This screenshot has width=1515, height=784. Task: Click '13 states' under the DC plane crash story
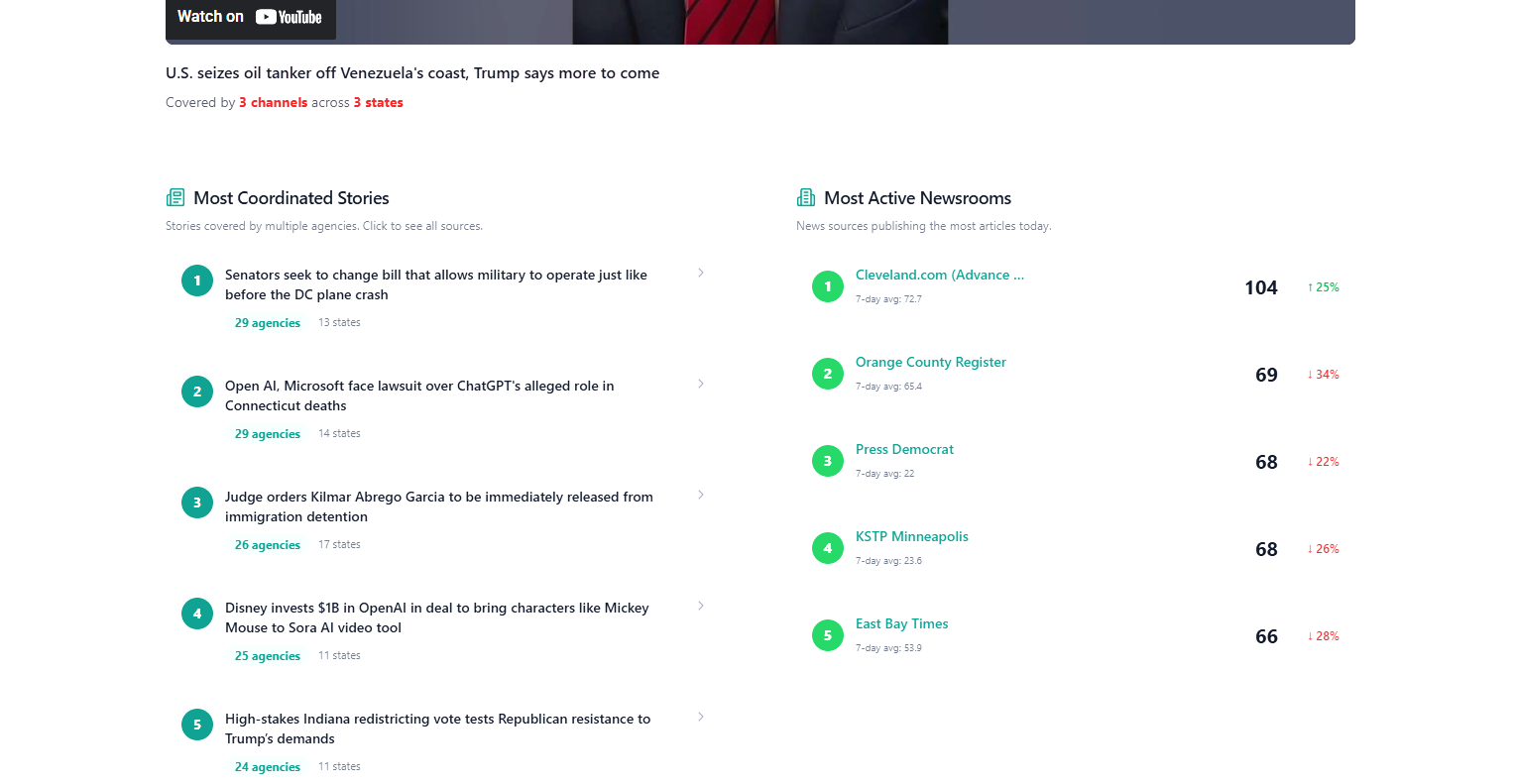(x=339, y=323)
